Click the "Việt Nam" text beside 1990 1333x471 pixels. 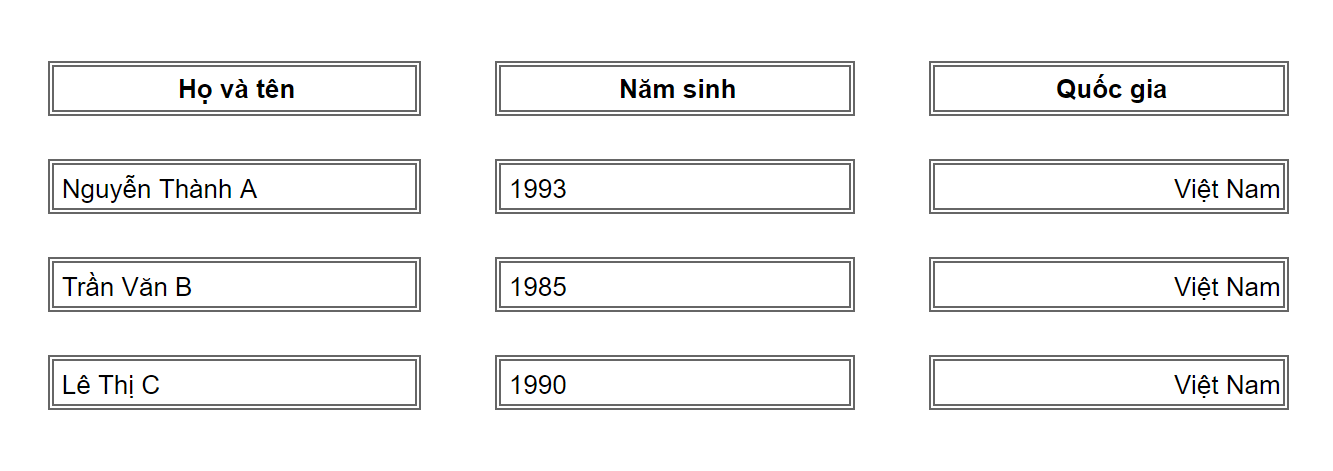pyautogui.click(x=1227, y=385)
